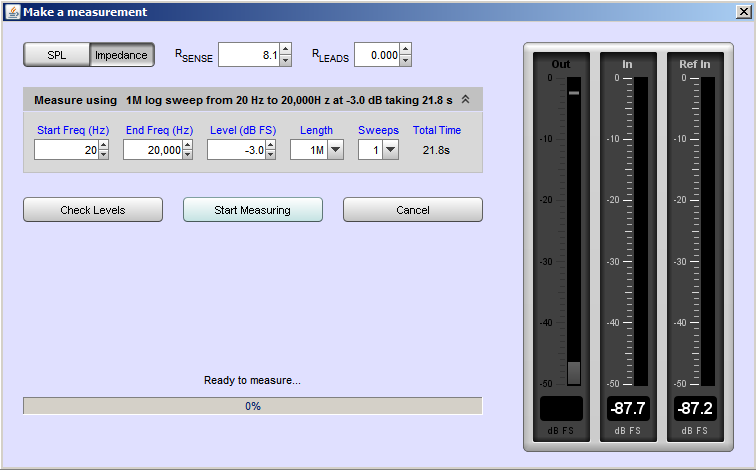Lower Start Freq with the down arrow

(x=104, y=155)
